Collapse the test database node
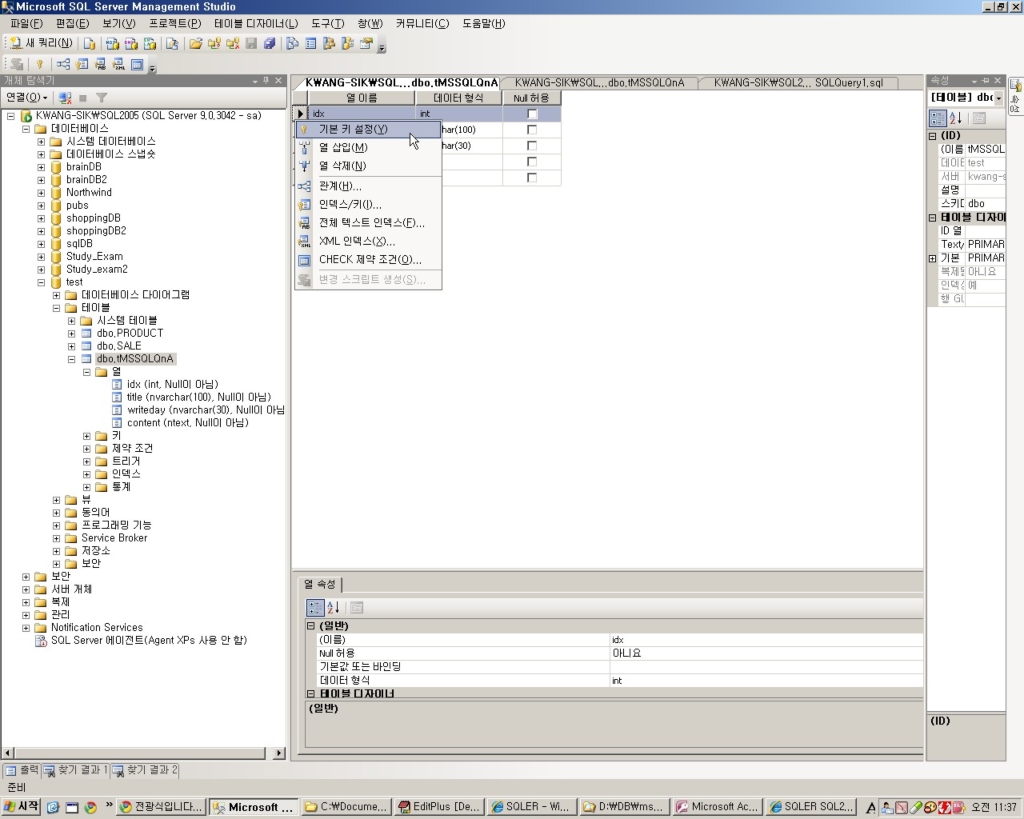The image size is (1024, 819). point(41,282)
